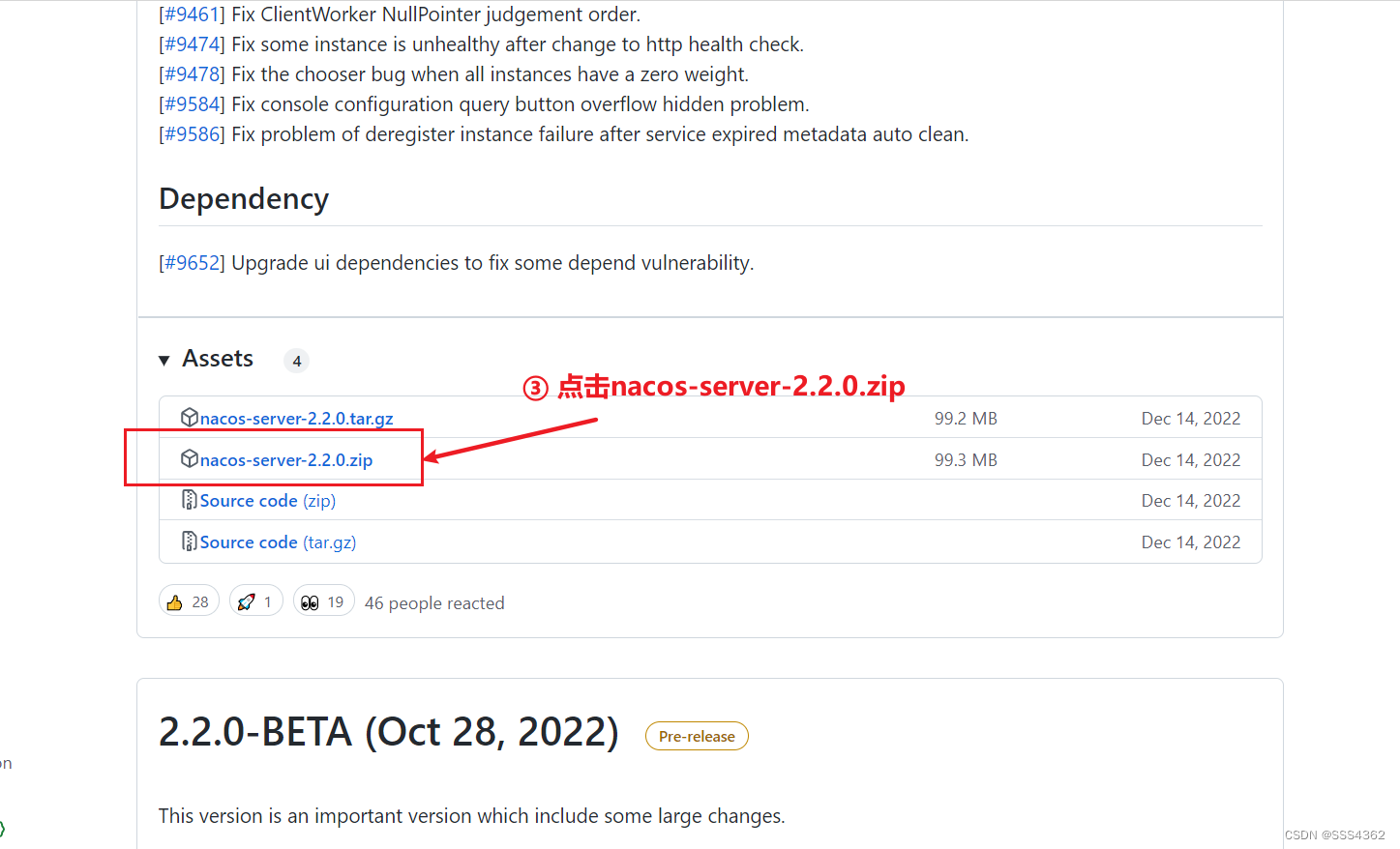The width and height of the screenshot is (1400, 849).
Task: Download Source code (tar.gz)
Action: 278,542
